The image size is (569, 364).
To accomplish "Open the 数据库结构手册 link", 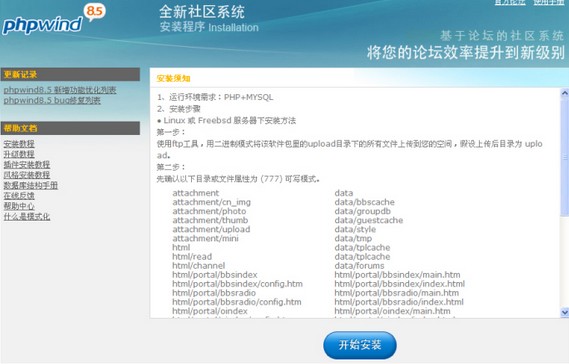I will point(30,185).
